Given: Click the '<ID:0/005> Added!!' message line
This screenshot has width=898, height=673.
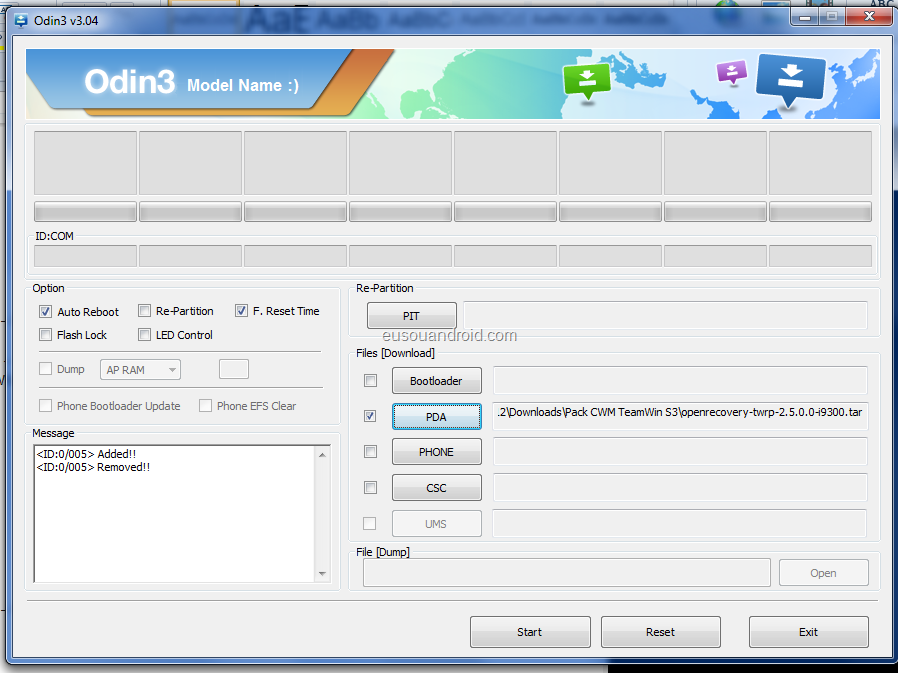Looking at the screenshot, I should click(86, 454).
